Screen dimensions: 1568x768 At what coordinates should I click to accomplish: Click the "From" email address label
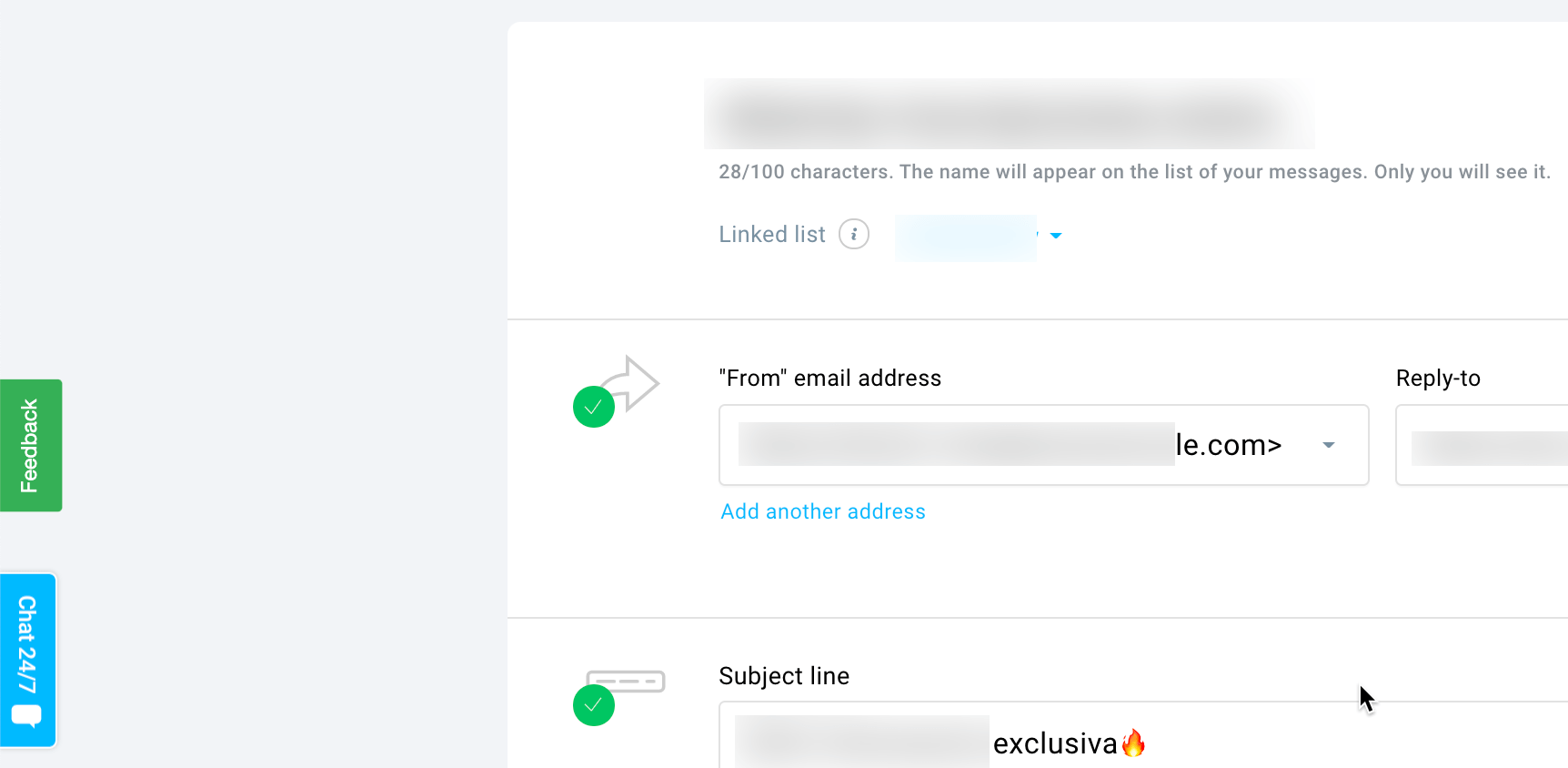tap(829, 379)
